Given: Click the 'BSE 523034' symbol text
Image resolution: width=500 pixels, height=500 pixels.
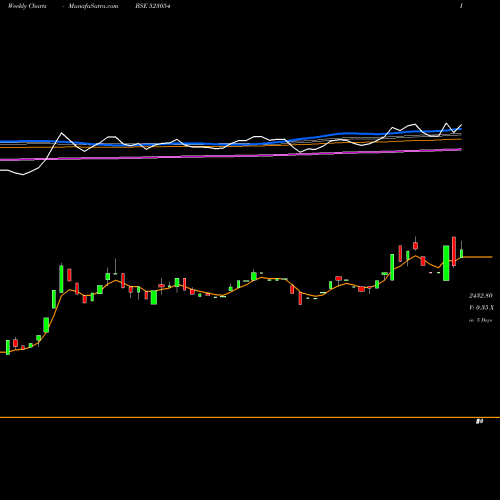Looking at the screenshot, I should tap(153, 6).
